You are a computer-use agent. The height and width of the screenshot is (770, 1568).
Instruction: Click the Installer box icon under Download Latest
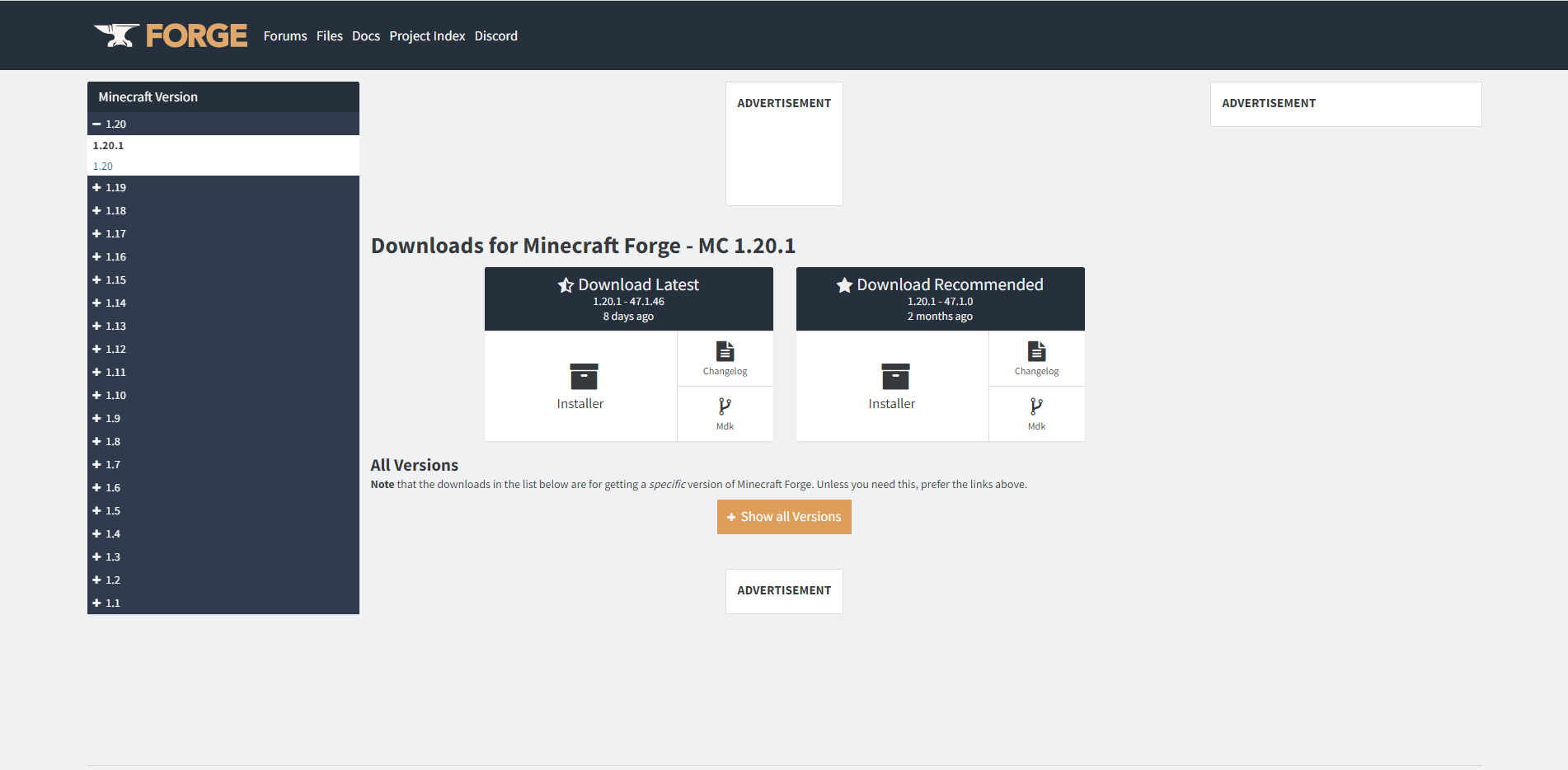[x=584, y=377]
